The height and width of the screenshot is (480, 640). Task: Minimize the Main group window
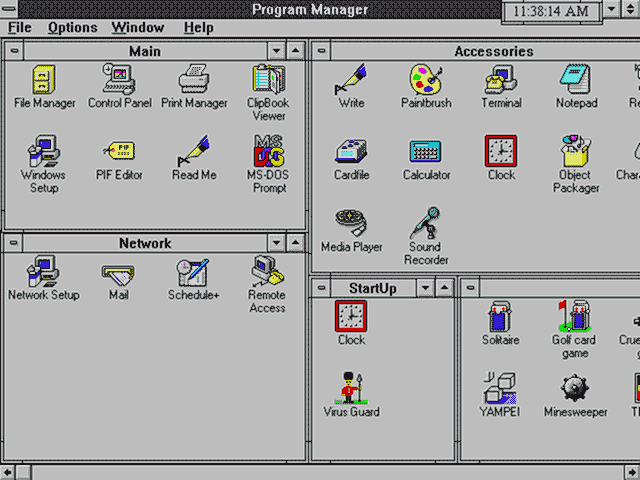pyautogui.click(x=276, y=51)
